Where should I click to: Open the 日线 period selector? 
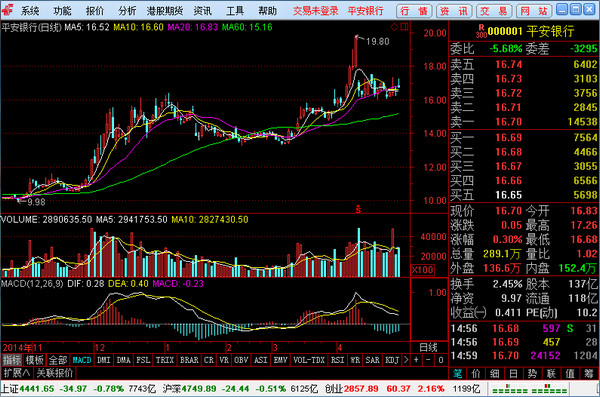(429, 347)
